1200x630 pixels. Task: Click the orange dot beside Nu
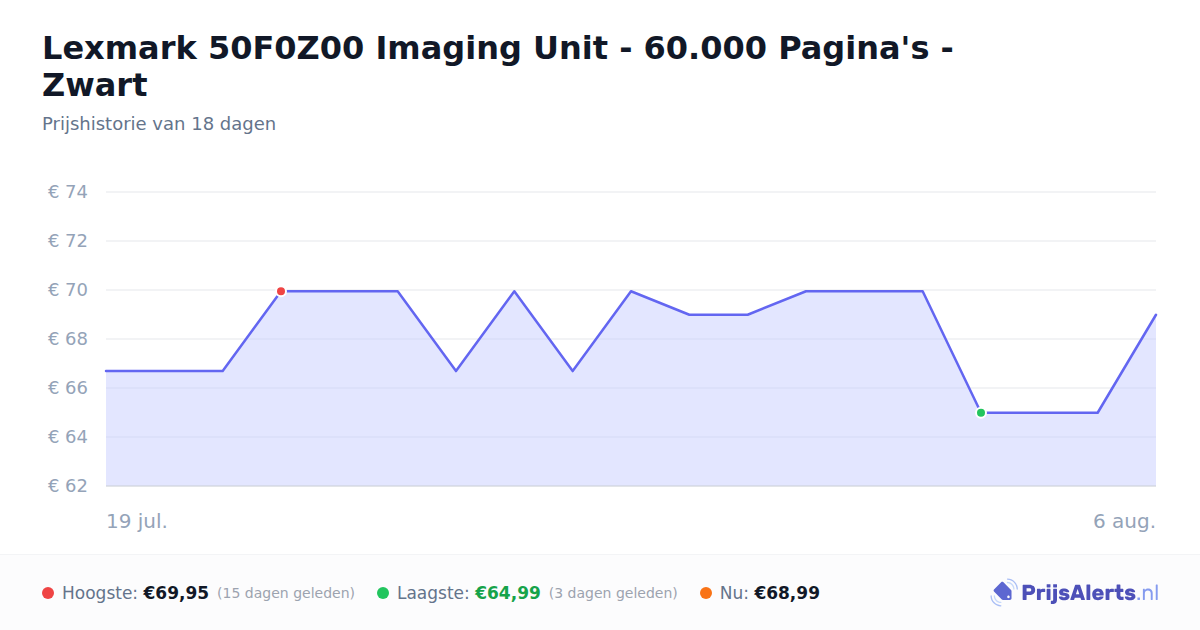click(706, 593)
